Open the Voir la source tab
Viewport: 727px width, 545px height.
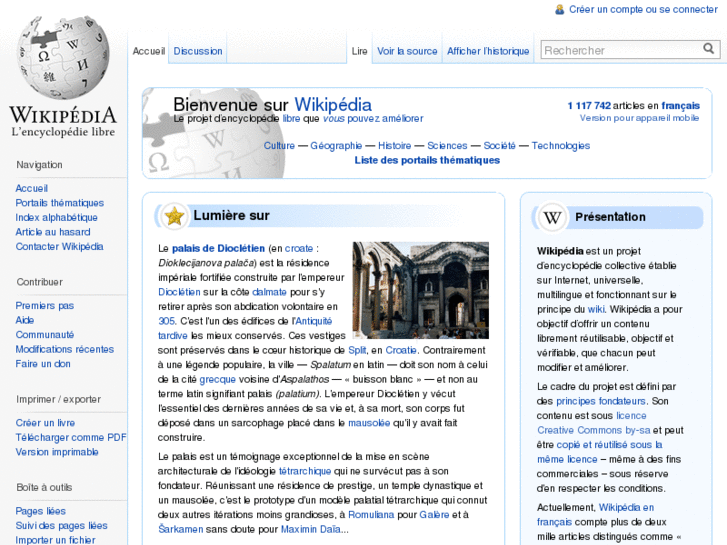[x=407, y=51]
